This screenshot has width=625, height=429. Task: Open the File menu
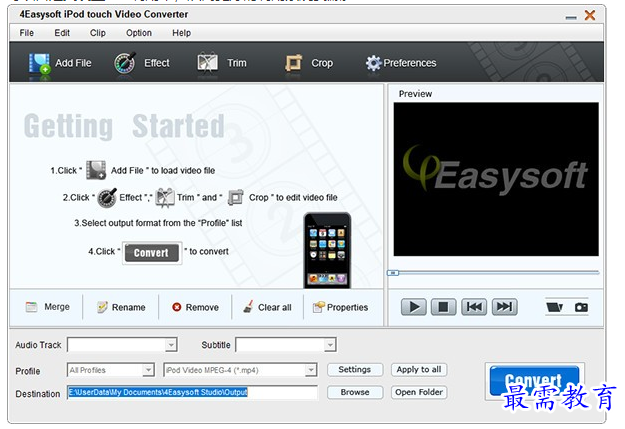tap(27, 33)
